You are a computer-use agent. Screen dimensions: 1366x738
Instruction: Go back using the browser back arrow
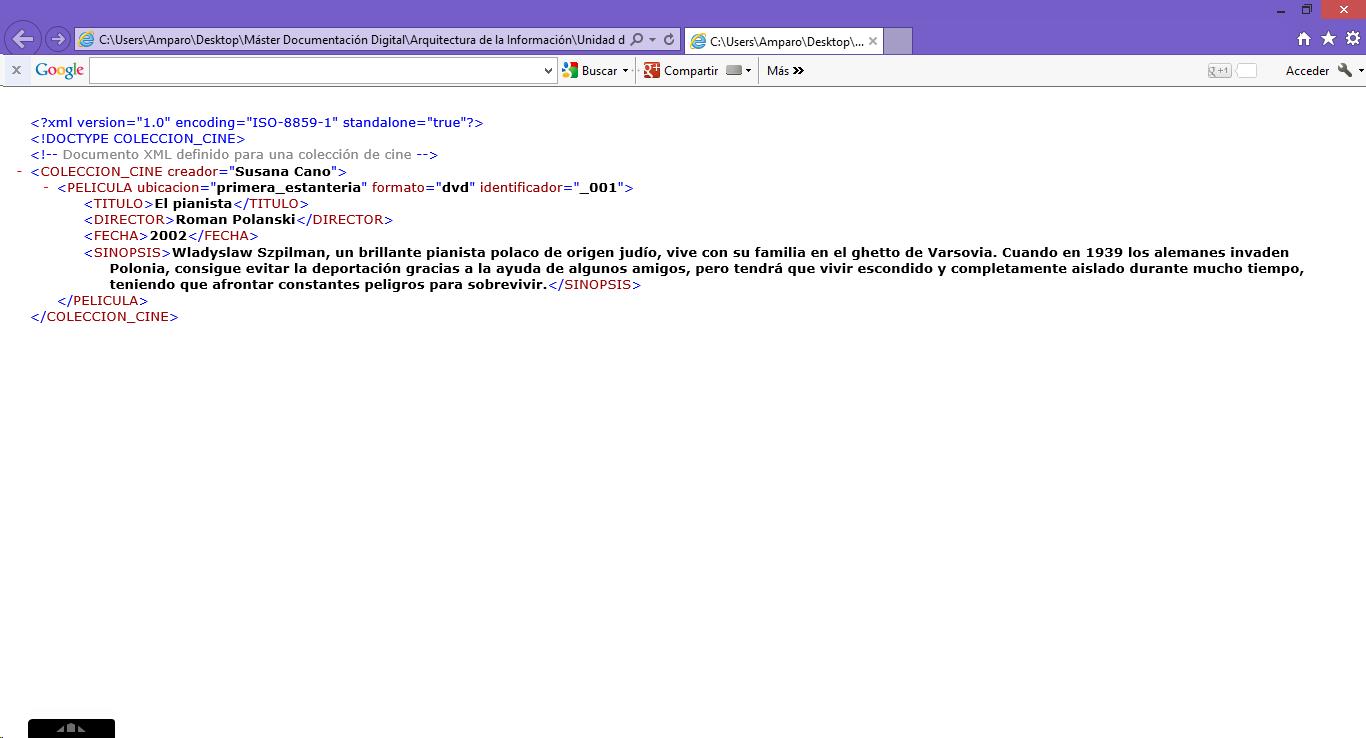coord(22,39)
